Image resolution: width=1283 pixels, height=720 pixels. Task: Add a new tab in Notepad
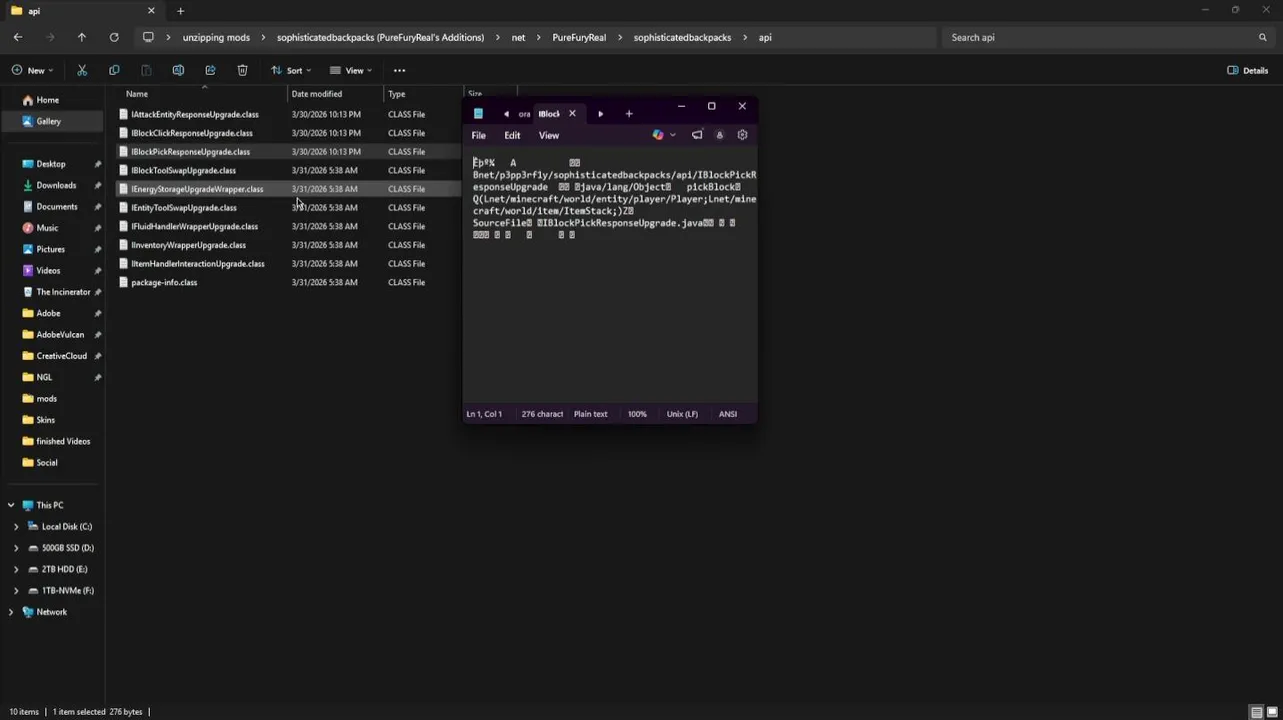click(x=629, y=114)
